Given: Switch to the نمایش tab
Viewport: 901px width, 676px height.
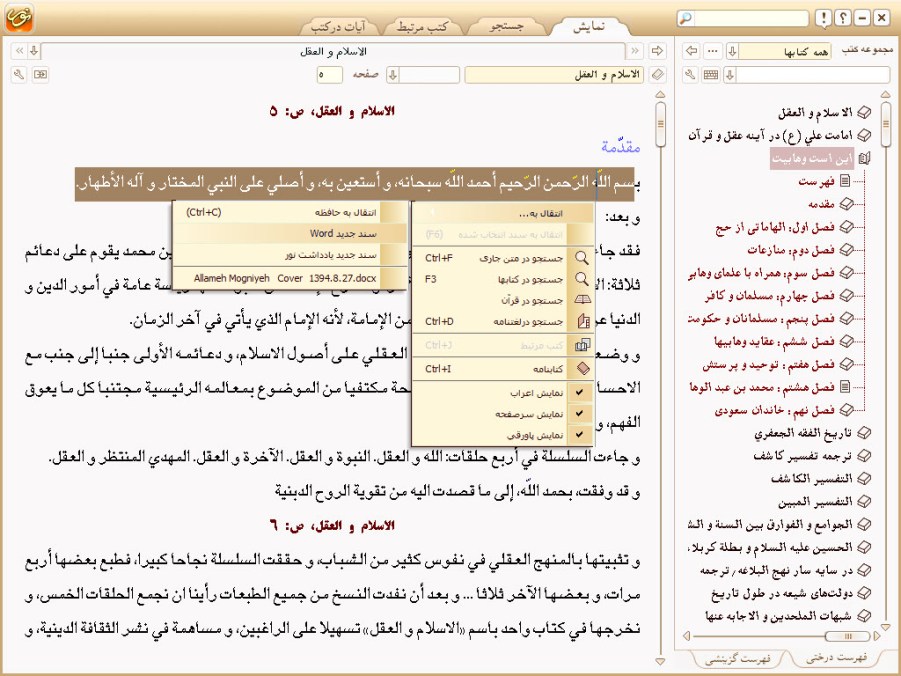Looking at the screenshot, I should 588,26.
